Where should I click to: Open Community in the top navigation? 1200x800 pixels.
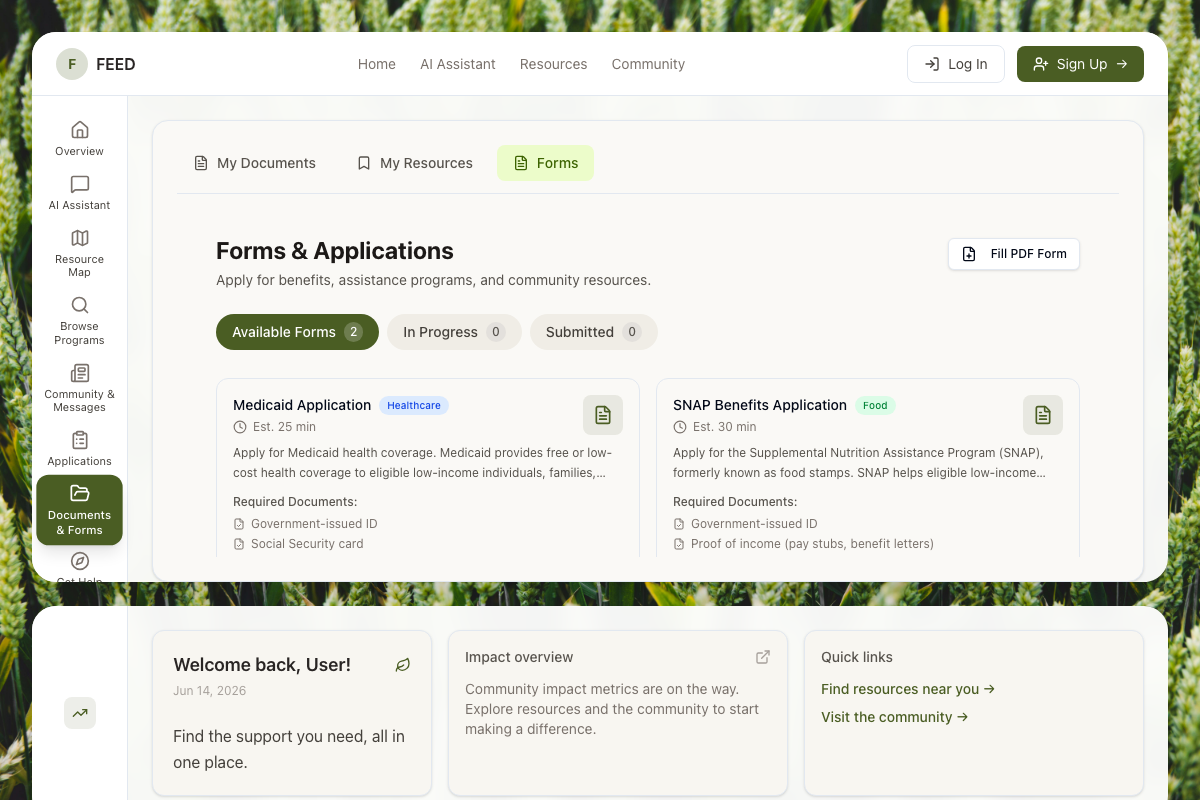[648, 64]
